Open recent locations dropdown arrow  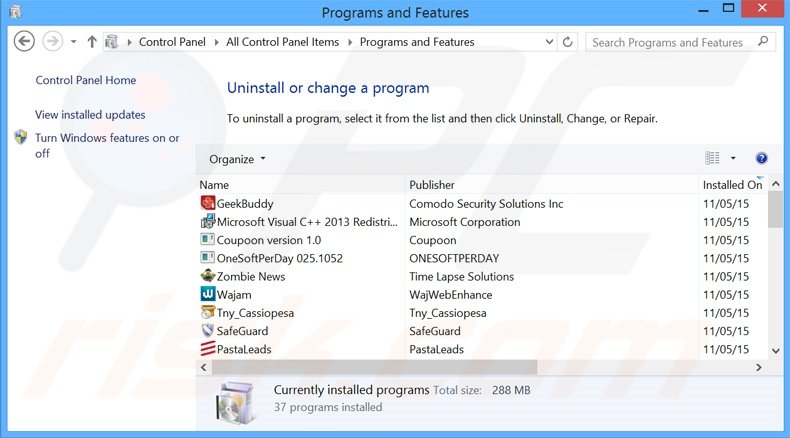click(x=74, y=42)
